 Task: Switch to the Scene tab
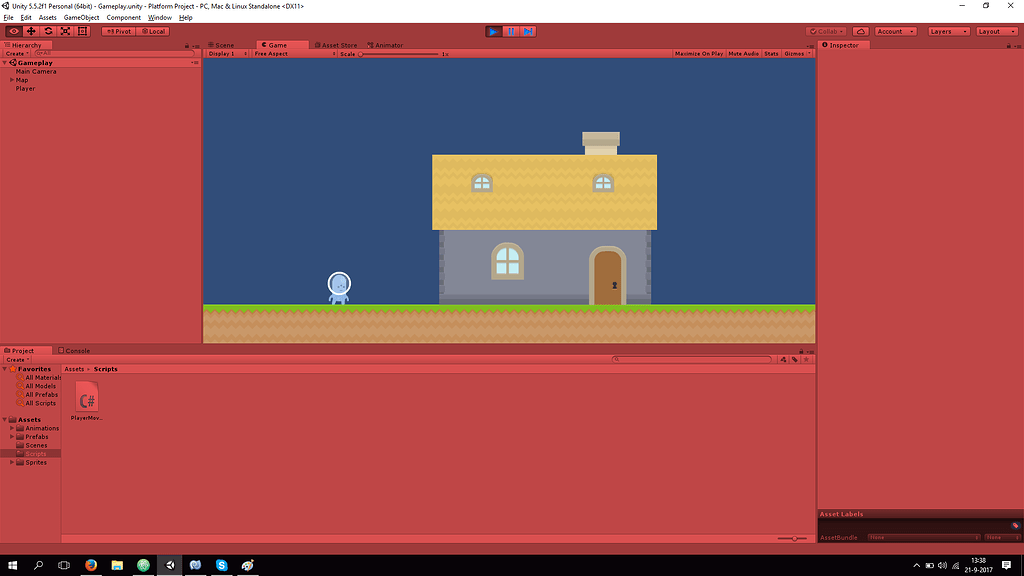pyautogui.click(x=222, y=44)
